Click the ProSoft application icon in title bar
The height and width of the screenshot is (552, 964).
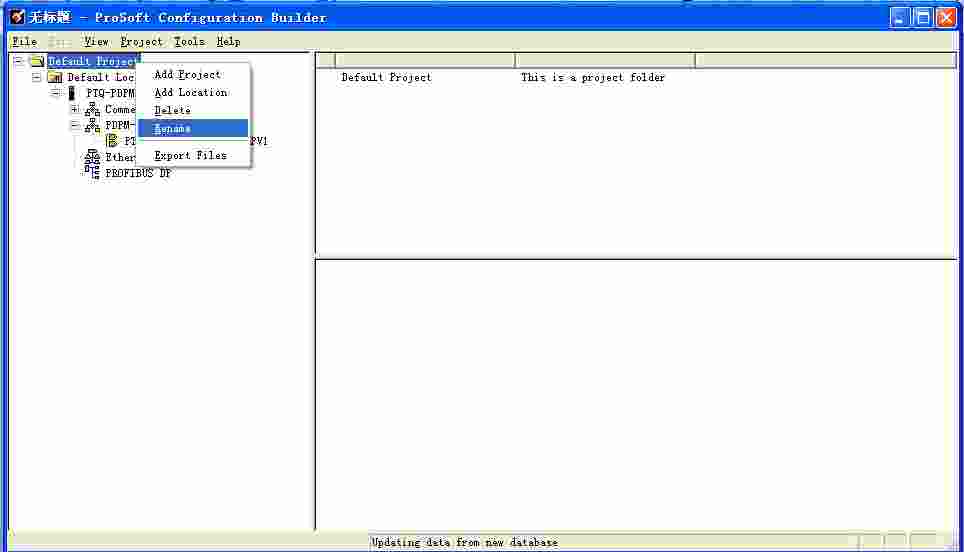[x=17, y=17]
